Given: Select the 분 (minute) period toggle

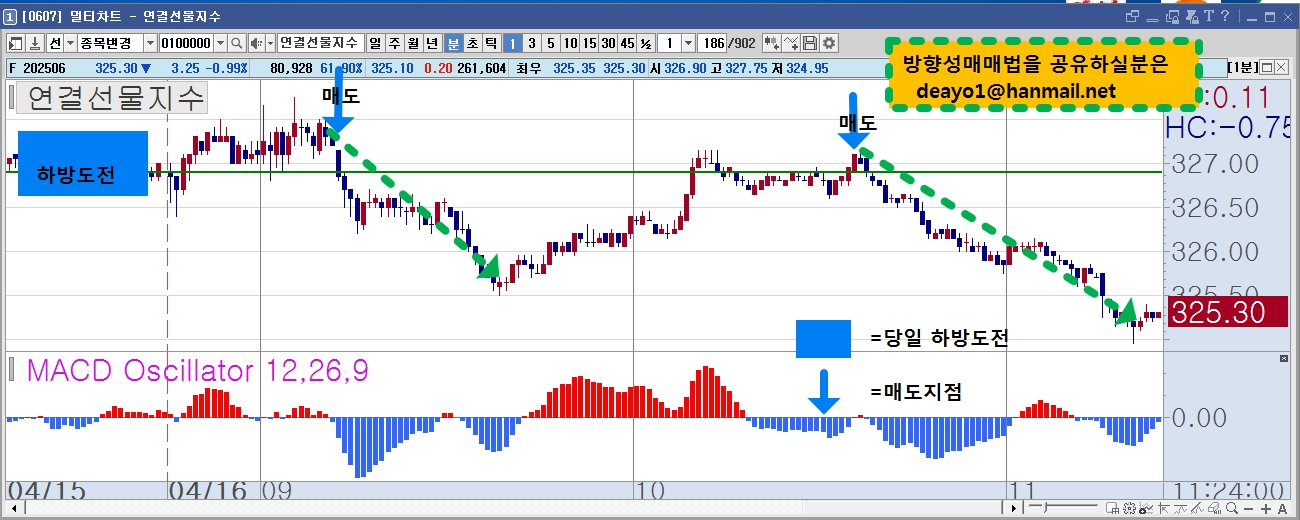Looking at the screenshot, I should (x=453, y=43).
